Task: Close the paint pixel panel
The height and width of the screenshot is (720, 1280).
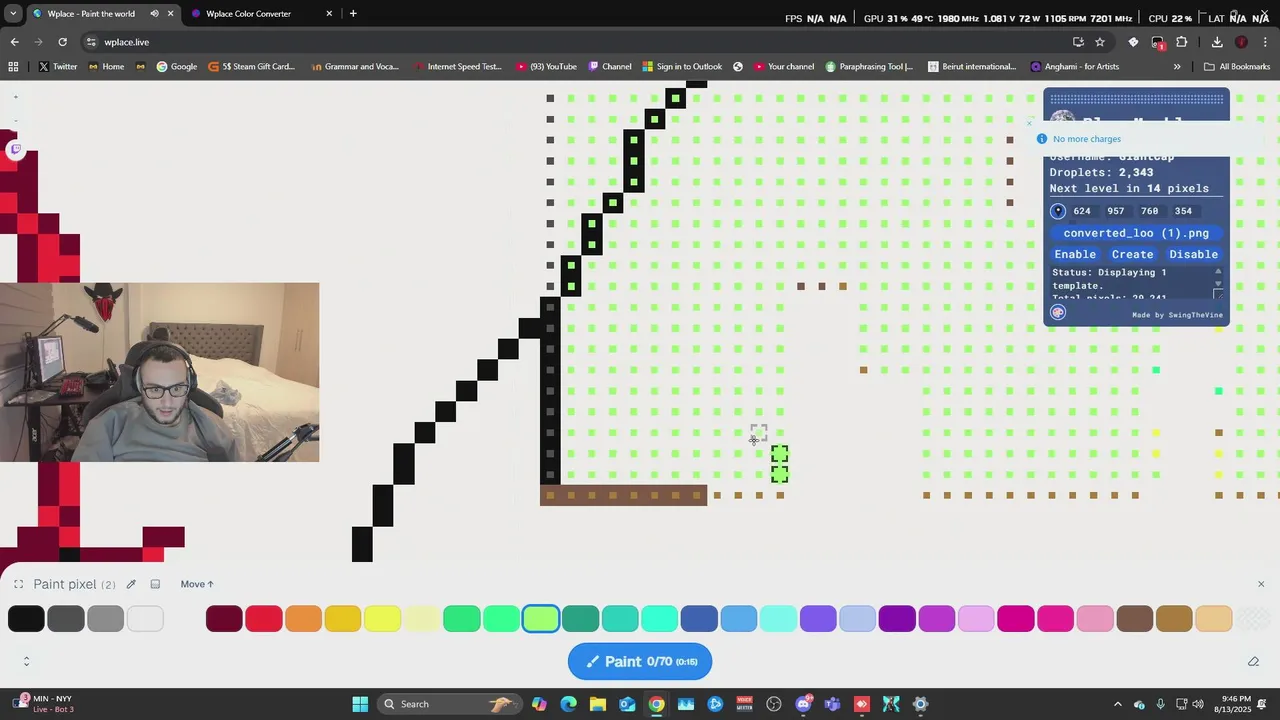Action: click(1260, 584)
